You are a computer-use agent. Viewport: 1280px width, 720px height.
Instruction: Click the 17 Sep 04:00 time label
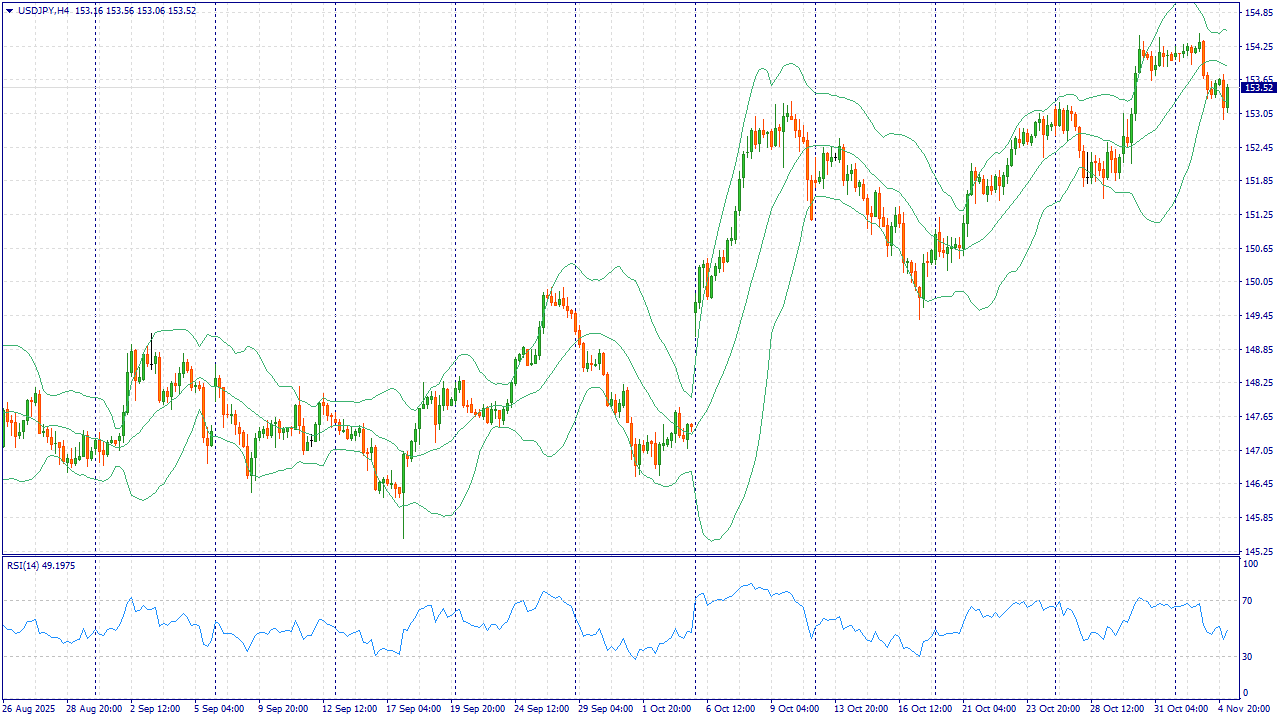click(415, 709)
